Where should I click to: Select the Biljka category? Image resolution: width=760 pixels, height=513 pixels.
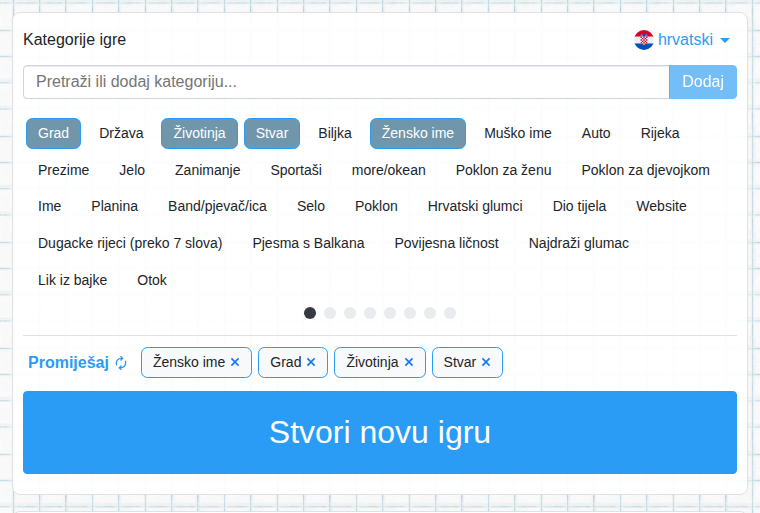click(335, 133)
